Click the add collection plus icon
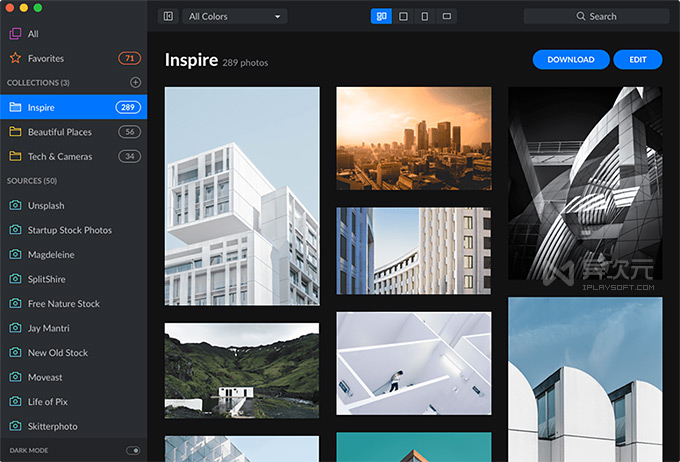Screen dimensions: 680x462 [x=136, y=82]
